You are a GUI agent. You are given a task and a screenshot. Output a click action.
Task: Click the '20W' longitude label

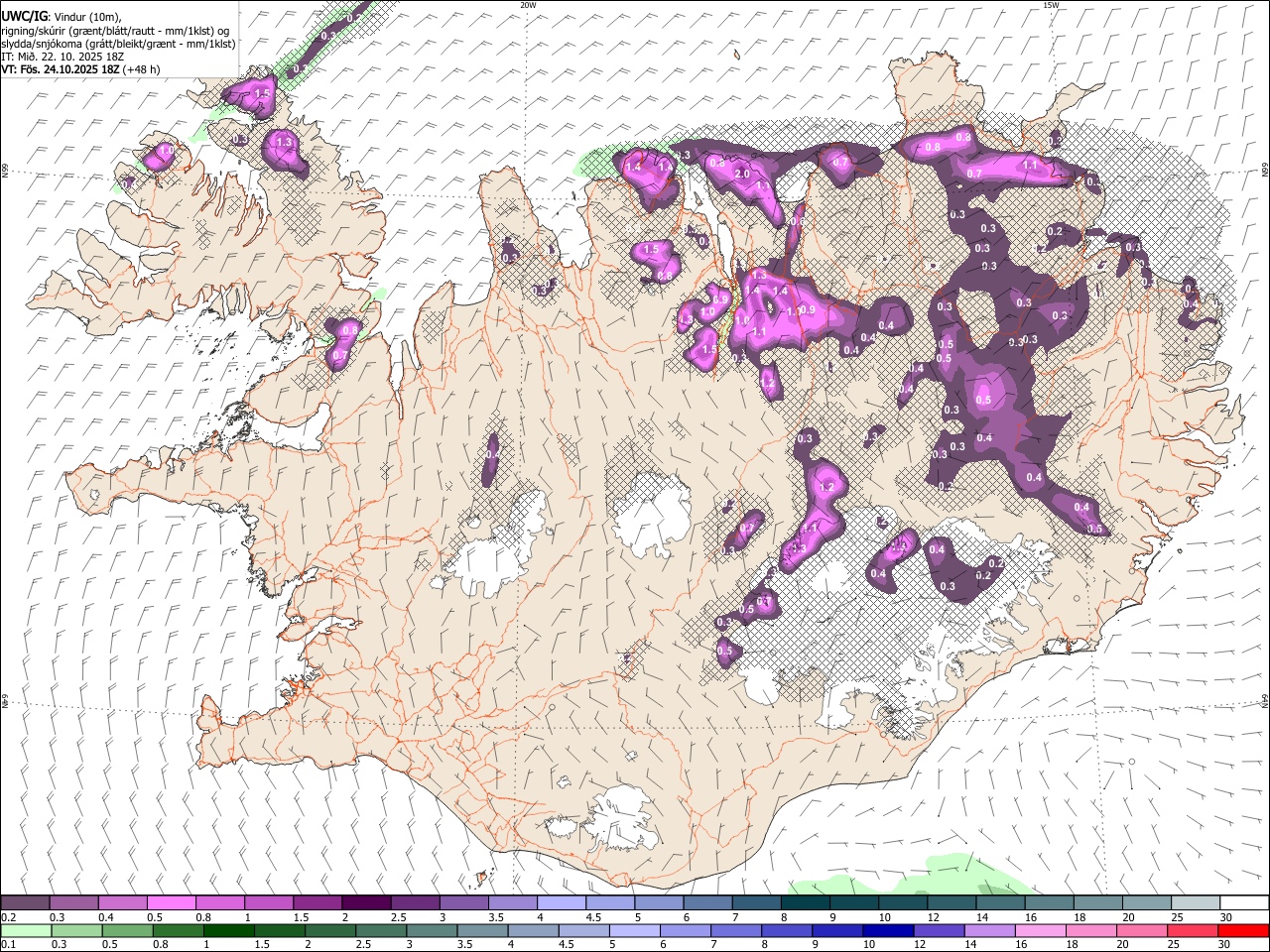point(528,5)
